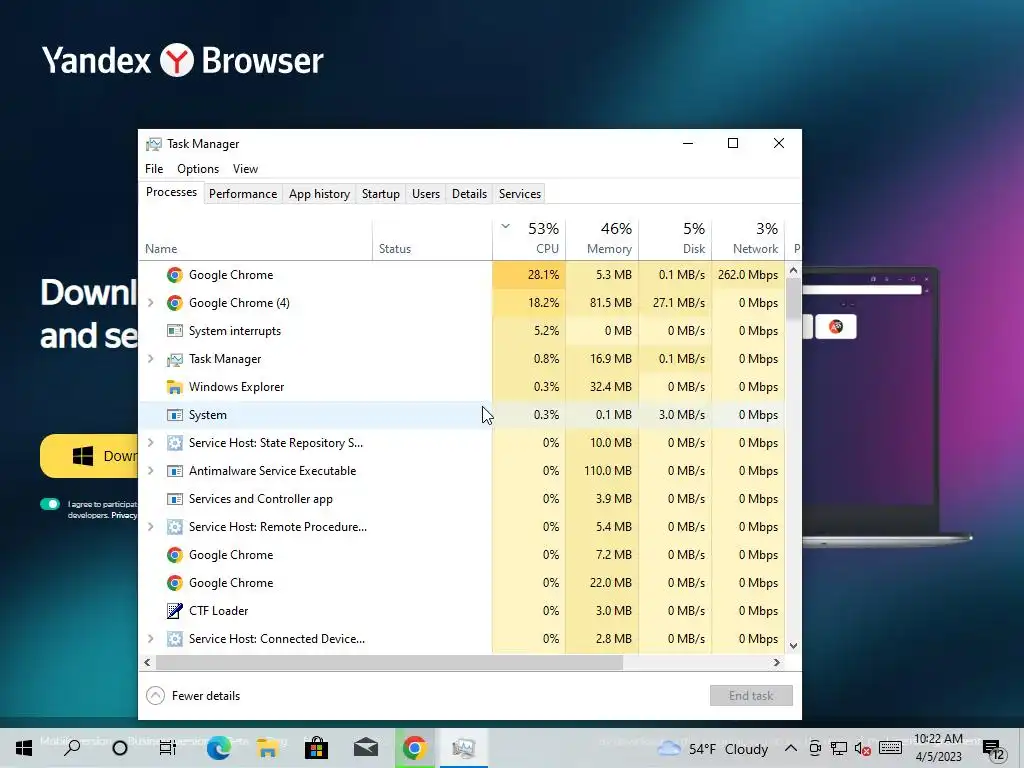Switch to the Startup tab

(x=381, y=194)
